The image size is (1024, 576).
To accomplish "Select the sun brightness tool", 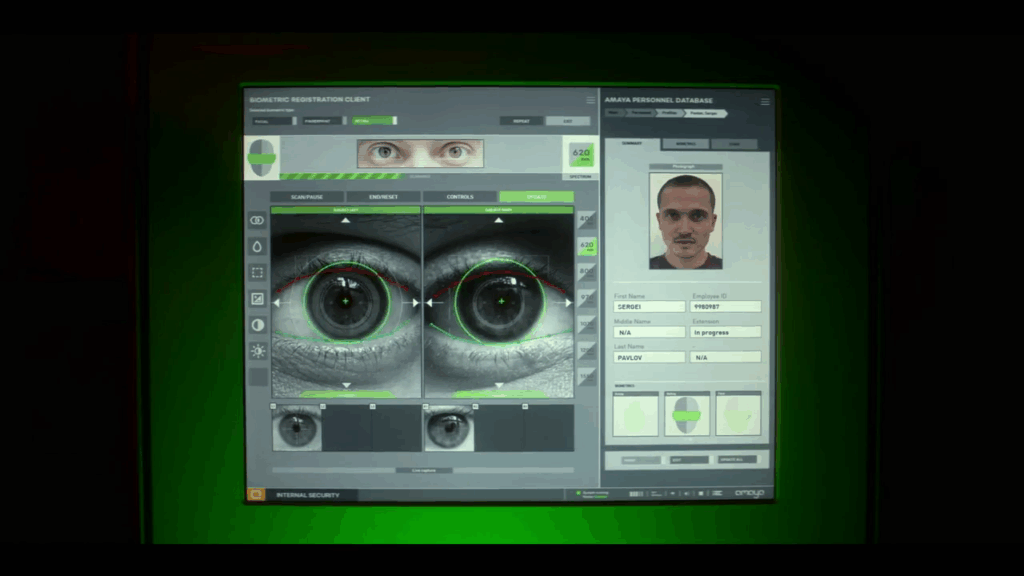I will pos(257,351).
